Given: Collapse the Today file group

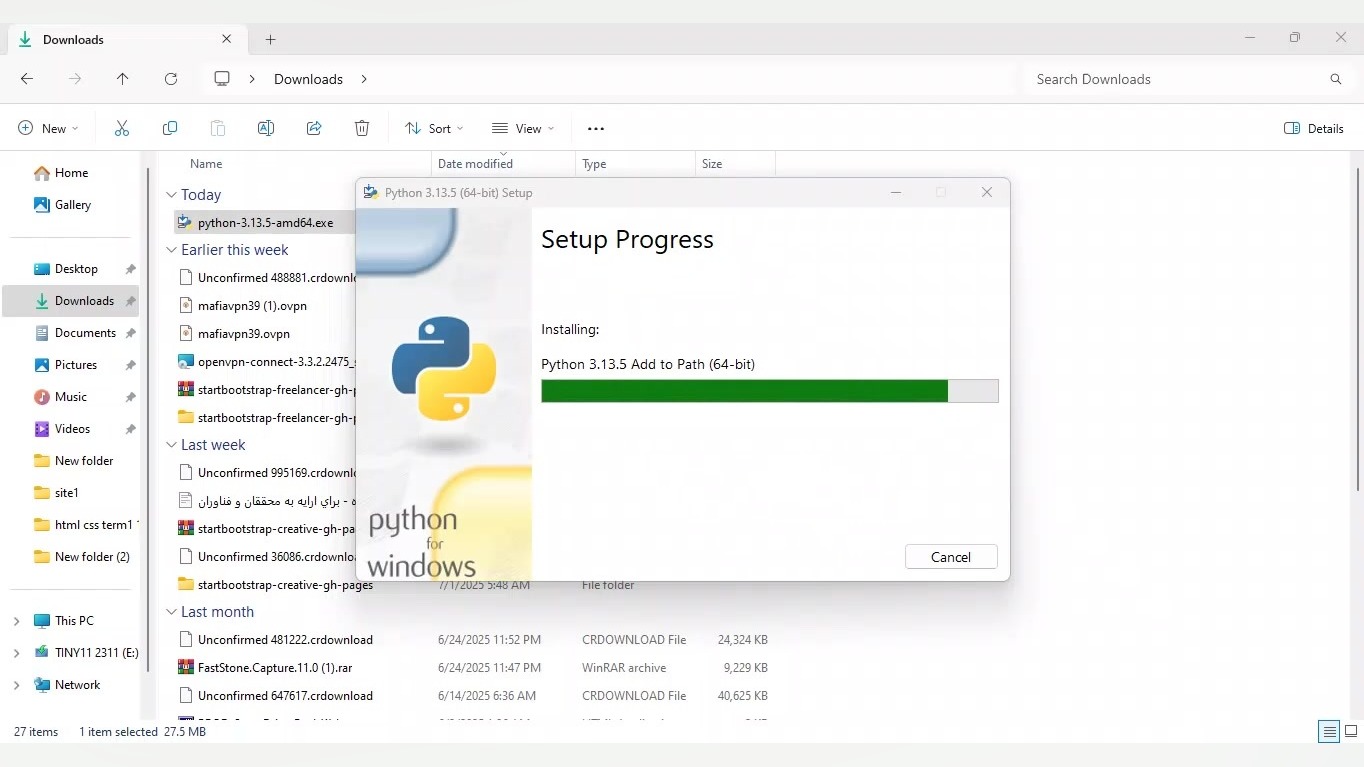Looking at the screenshot, I should 171,195.
